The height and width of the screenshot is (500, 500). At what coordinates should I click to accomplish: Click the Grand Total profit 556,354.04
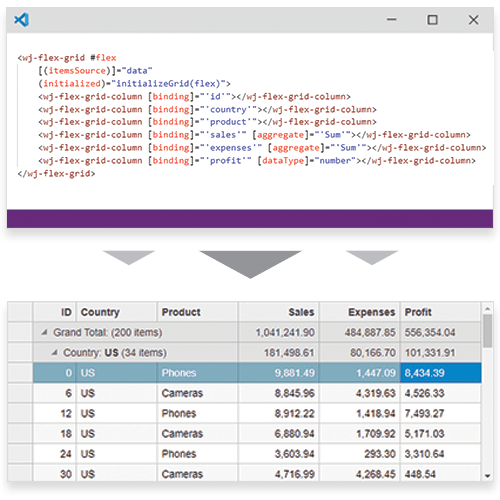tap(441, 332)
